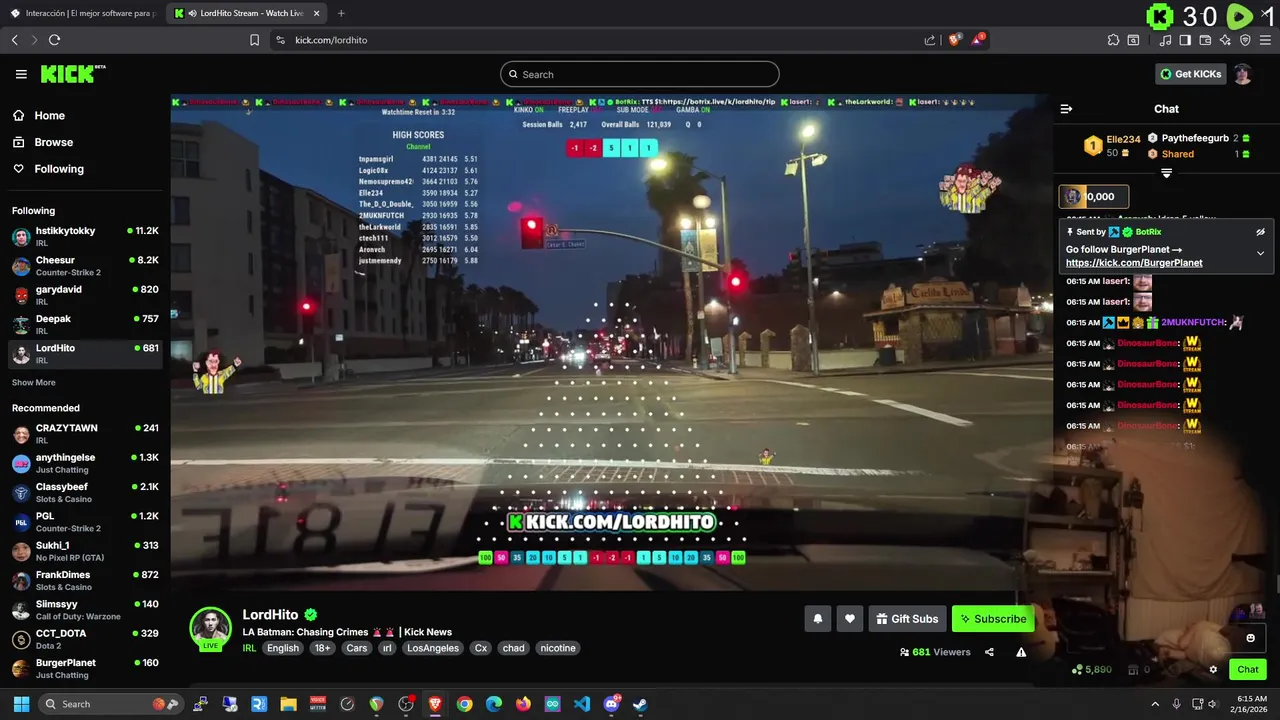Open Discord from the taskbar
Viewport: 1280px width, 720px height.
pos(611,704)
